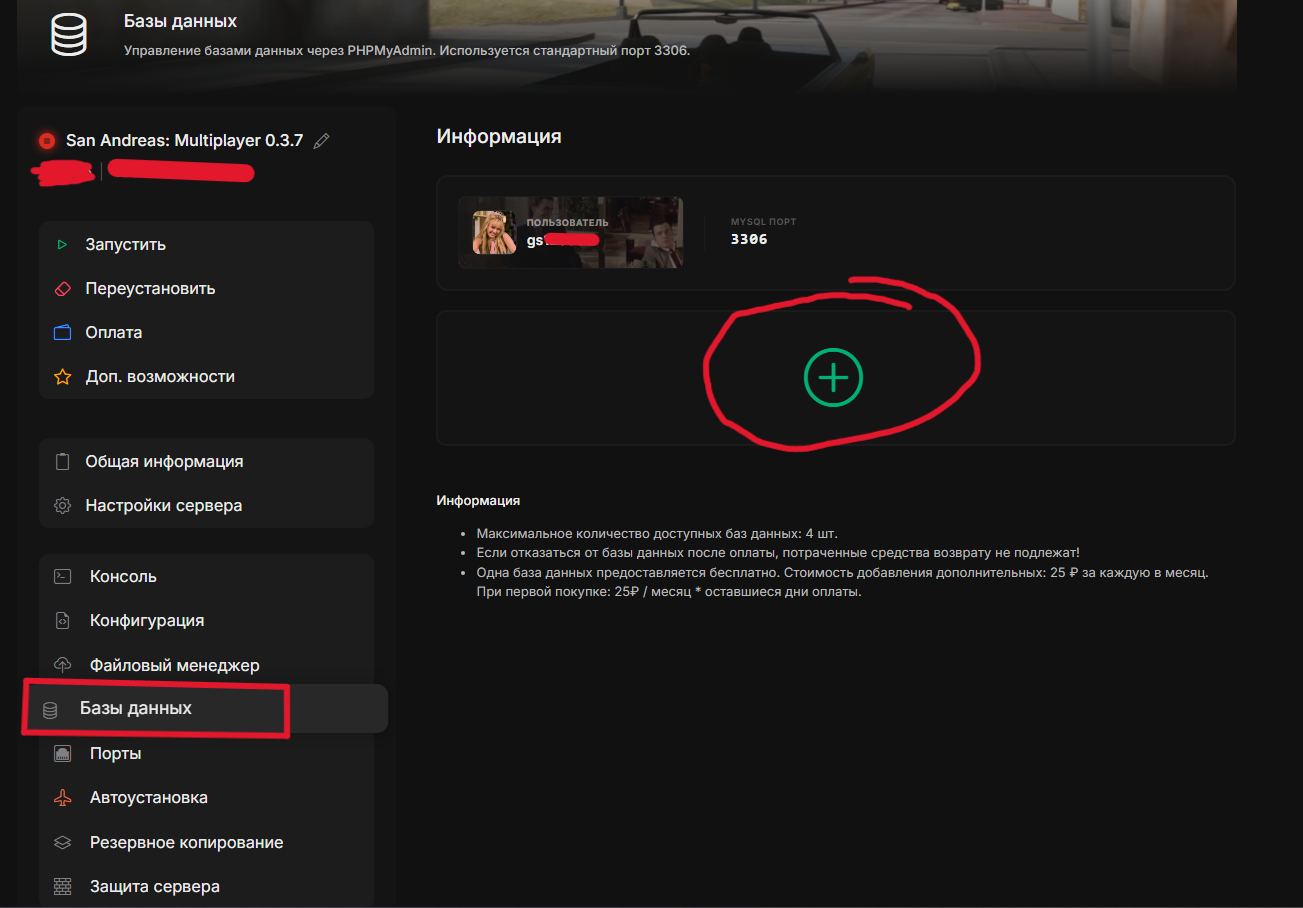This screenshot has width=1303, height=908.
Task: Click the star icon for Доп. возможности
Action: [62, 377]
